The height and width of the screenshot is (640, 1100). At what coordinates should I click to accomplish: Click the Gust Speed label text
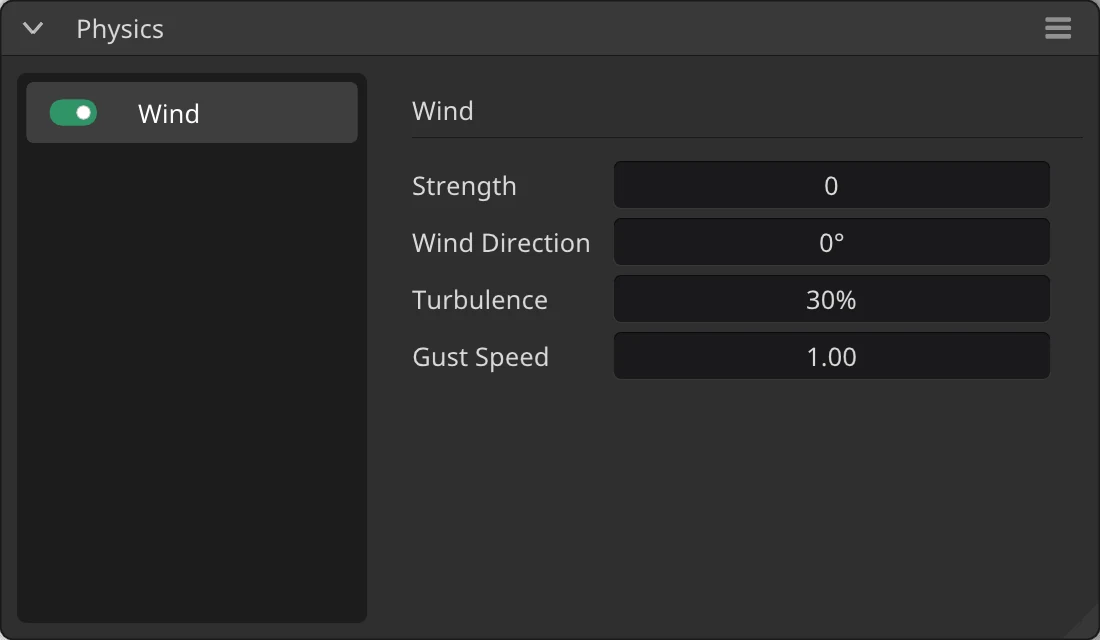coord(481,357)
